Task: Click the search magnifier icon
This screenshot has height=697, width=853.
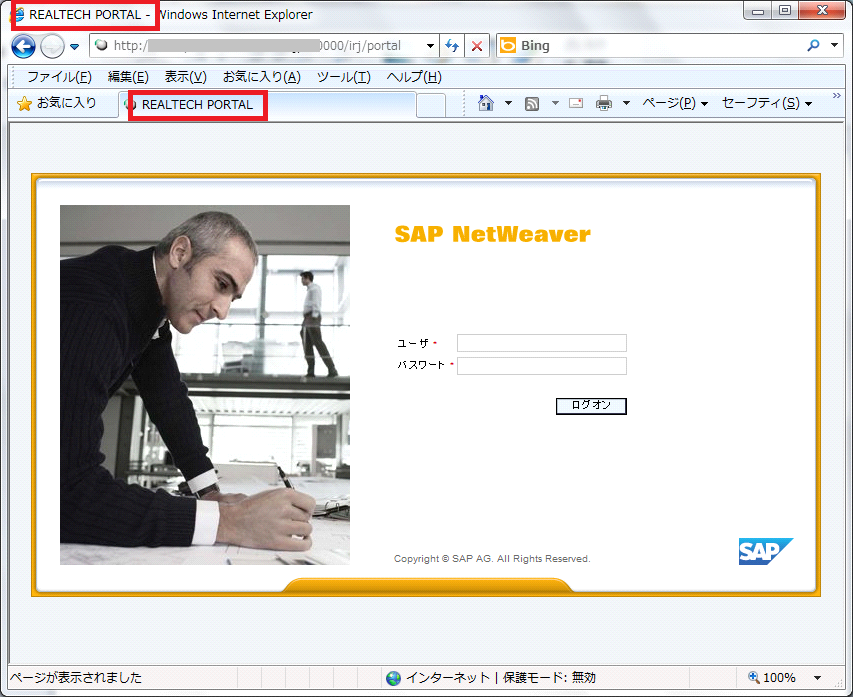Action: pyautogui.click(x=813, y=46)
